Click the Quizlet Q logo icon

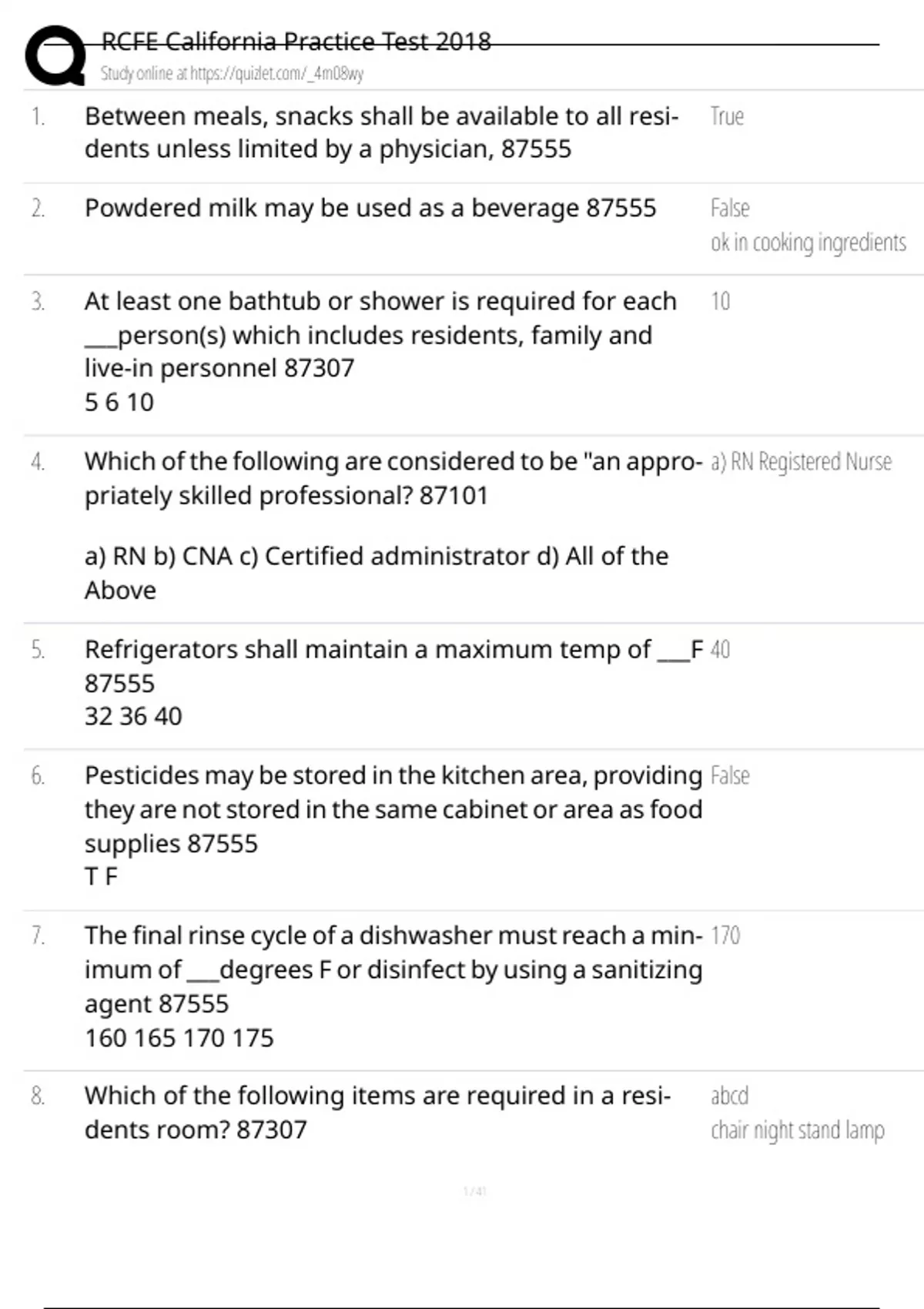(55, 55)
